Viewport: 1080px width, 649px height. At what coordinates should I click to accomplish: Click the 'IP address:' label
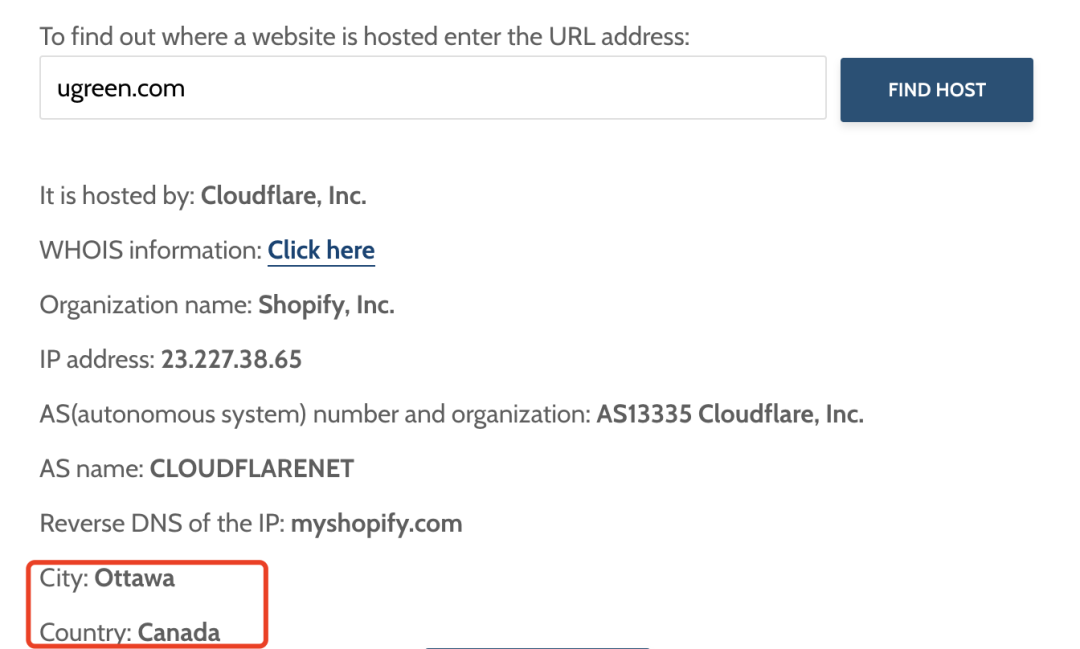(x=97, y=360)
